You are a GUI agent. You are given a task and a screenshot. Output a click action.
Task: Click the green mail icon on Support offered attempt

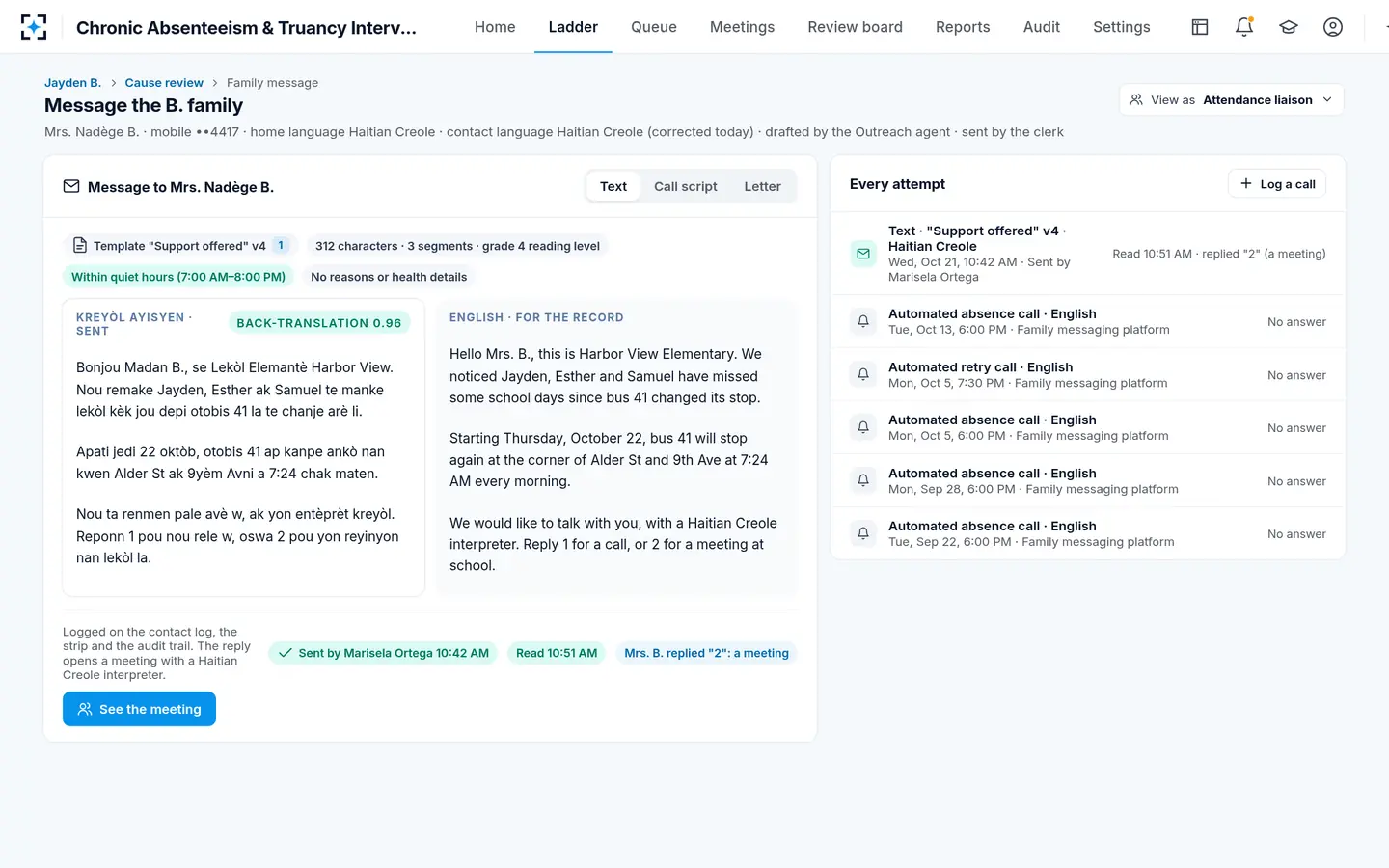pyautogui.click(x=863, y=254)
